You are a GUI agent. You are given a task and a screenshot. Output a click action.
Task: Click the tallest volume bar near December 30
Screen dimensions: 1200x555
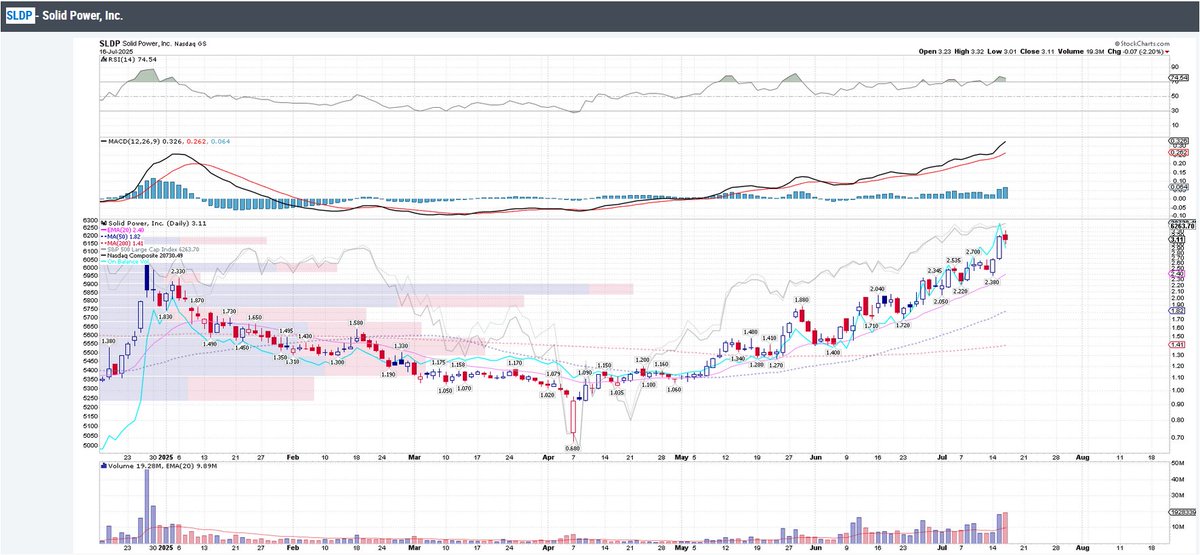(148, 507)
